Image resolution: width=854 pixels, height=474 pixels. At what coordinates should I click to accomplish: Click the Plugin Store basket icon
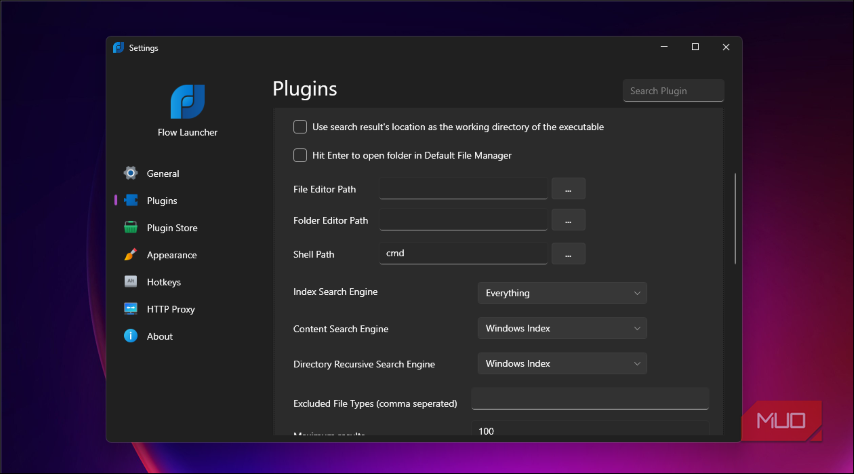click(x=131, y=227)
